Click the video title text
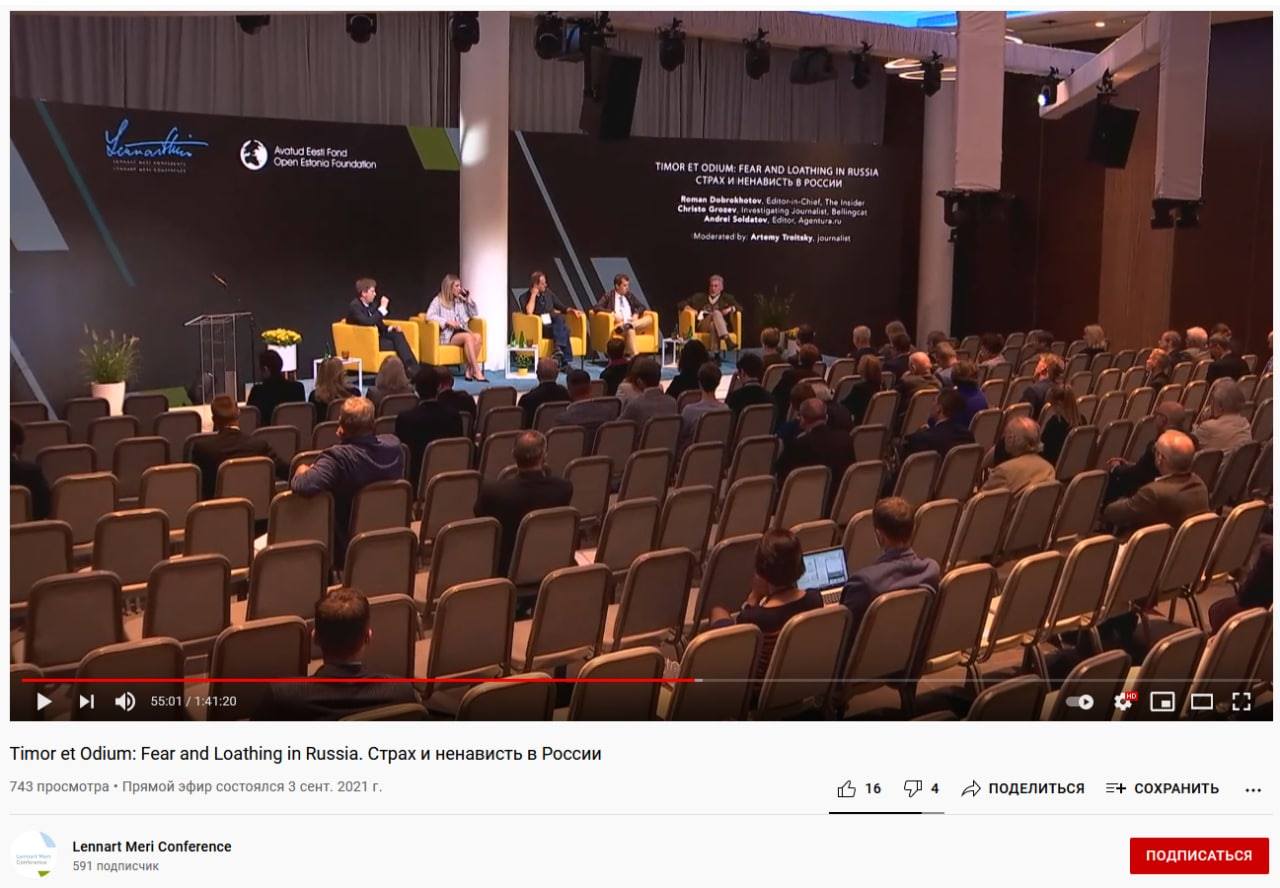The width and height of the screenshot is (1280, 888). 306,753
